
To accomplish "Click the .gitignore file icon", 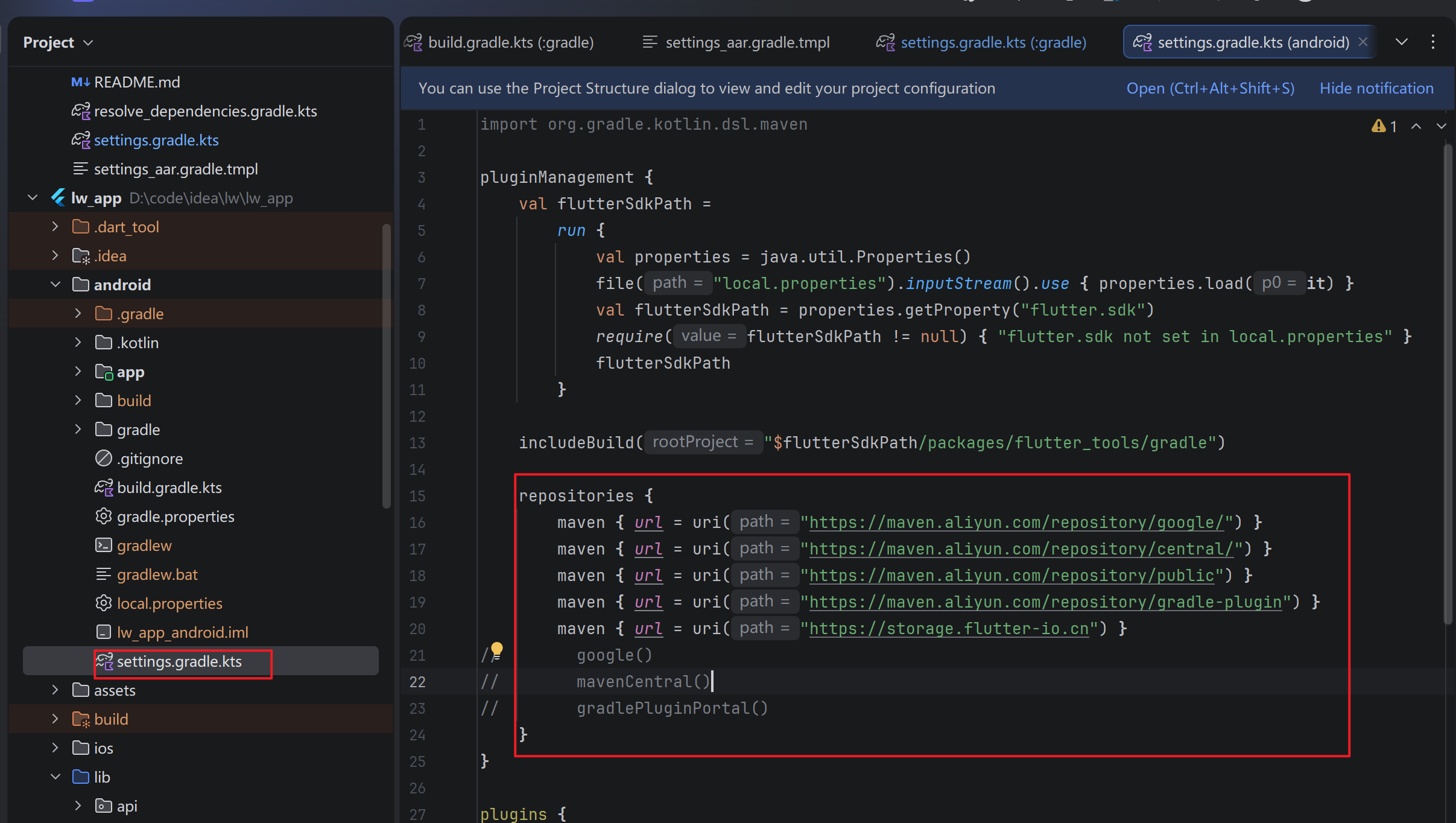I will (104, 459).
